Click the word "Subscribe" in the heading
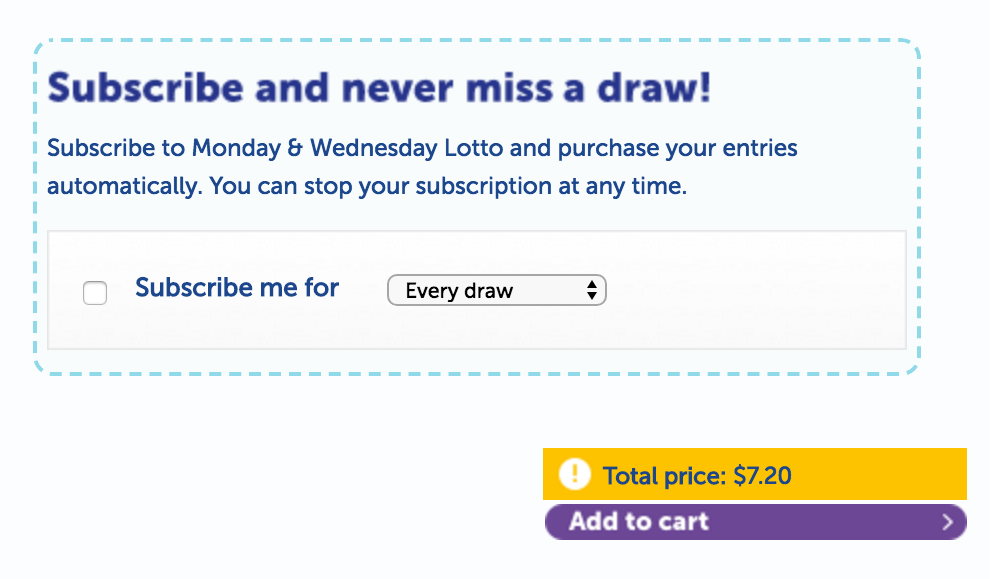 tap(145, 89)
